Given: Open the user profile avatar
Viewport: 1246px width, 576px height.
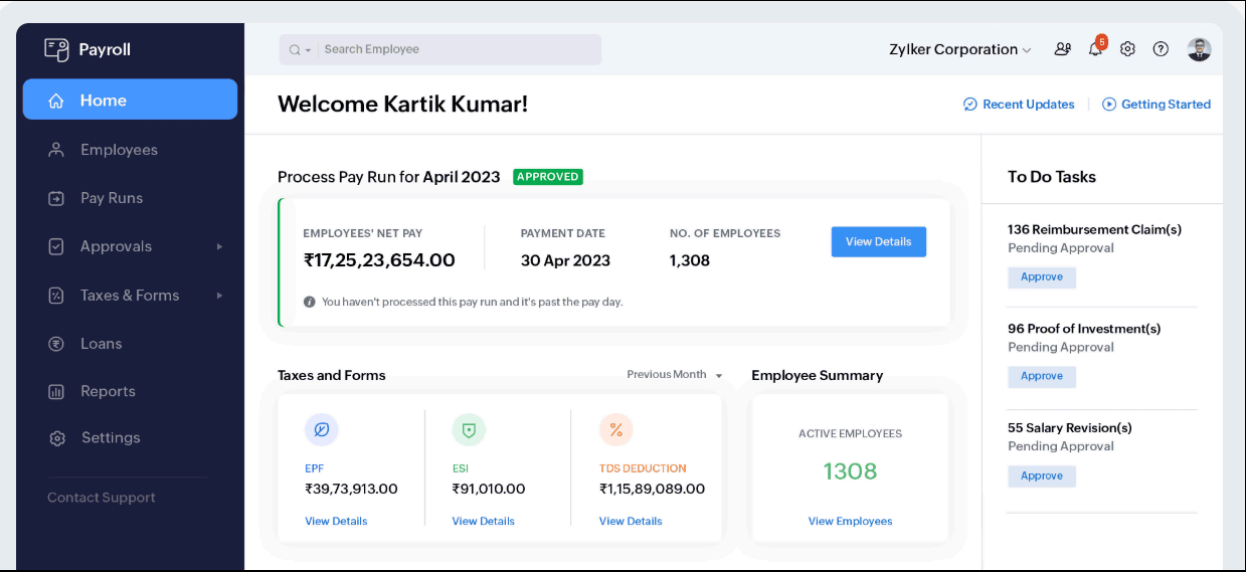Looking at the screenshot, I should 1199,49.
